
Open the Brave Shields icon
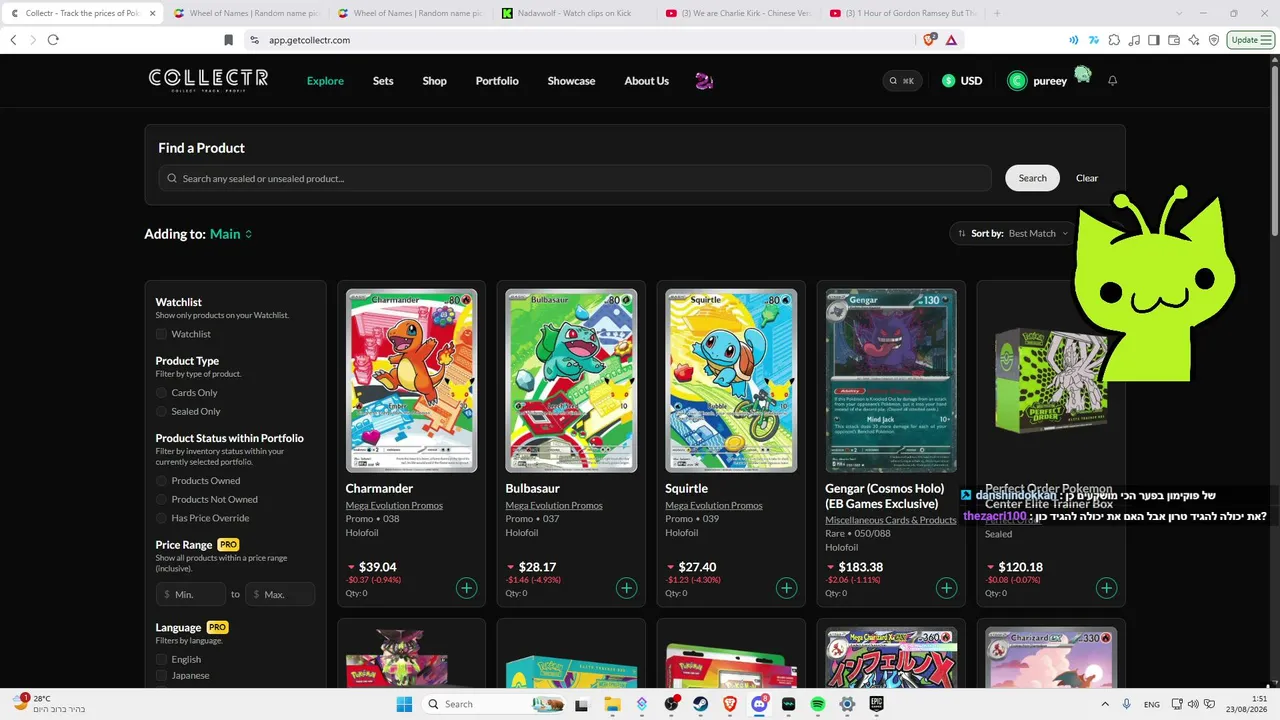[x=930, y=40]
